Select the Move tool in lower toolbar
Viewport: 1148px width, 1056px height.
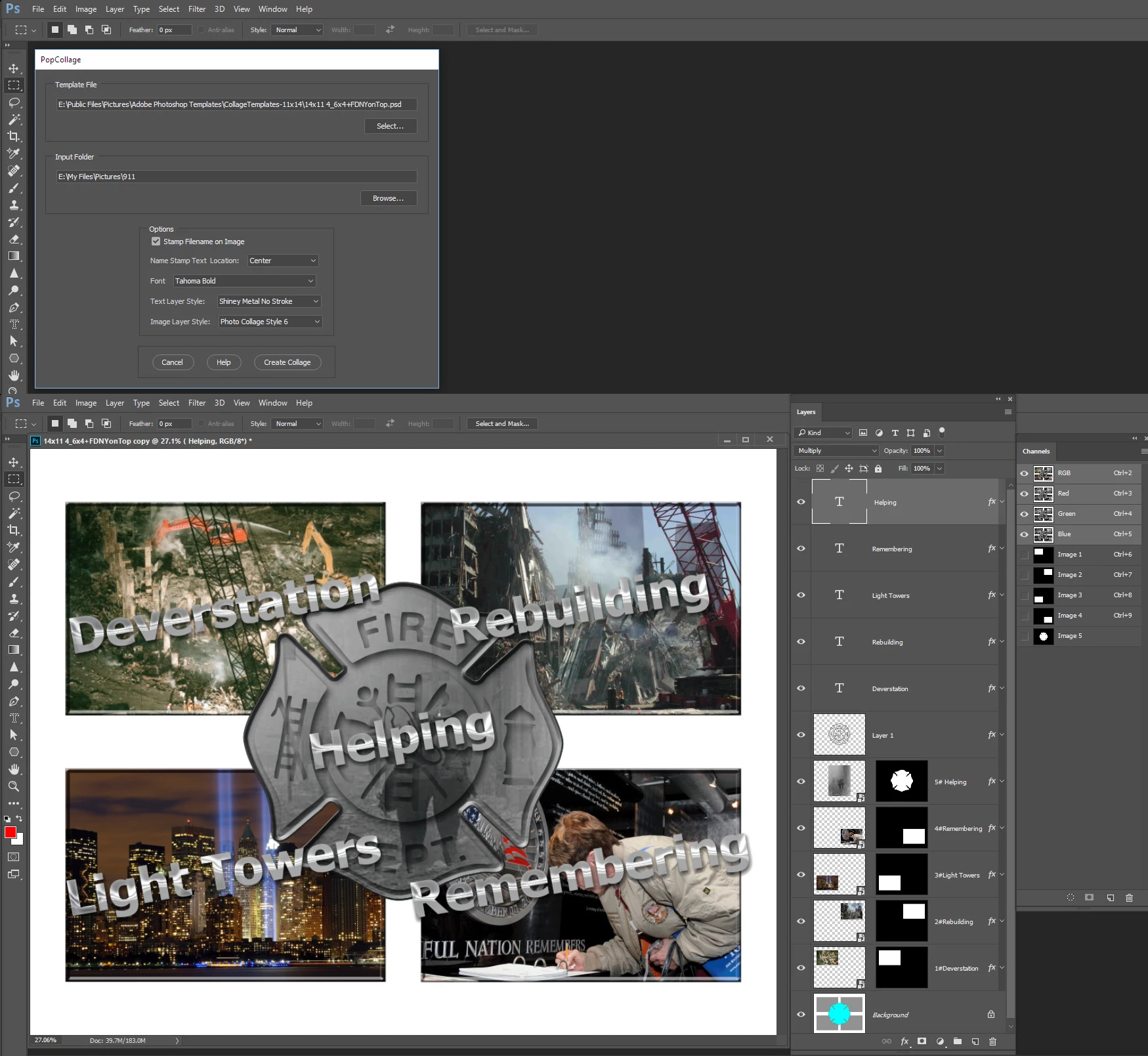tap(13, 462)
